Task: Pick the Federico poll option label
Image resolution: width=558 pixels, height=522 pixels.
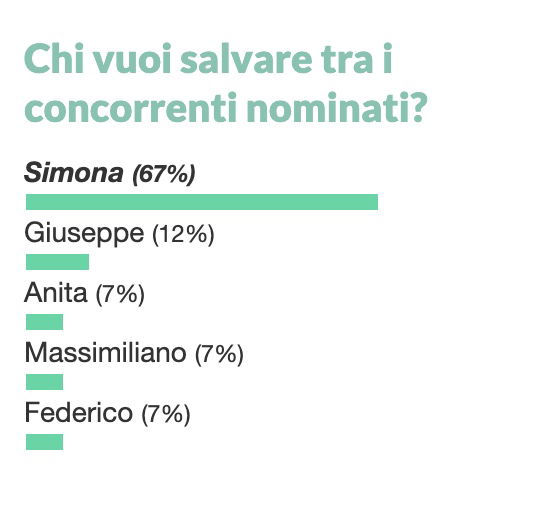Action: [x=107, y=413]
